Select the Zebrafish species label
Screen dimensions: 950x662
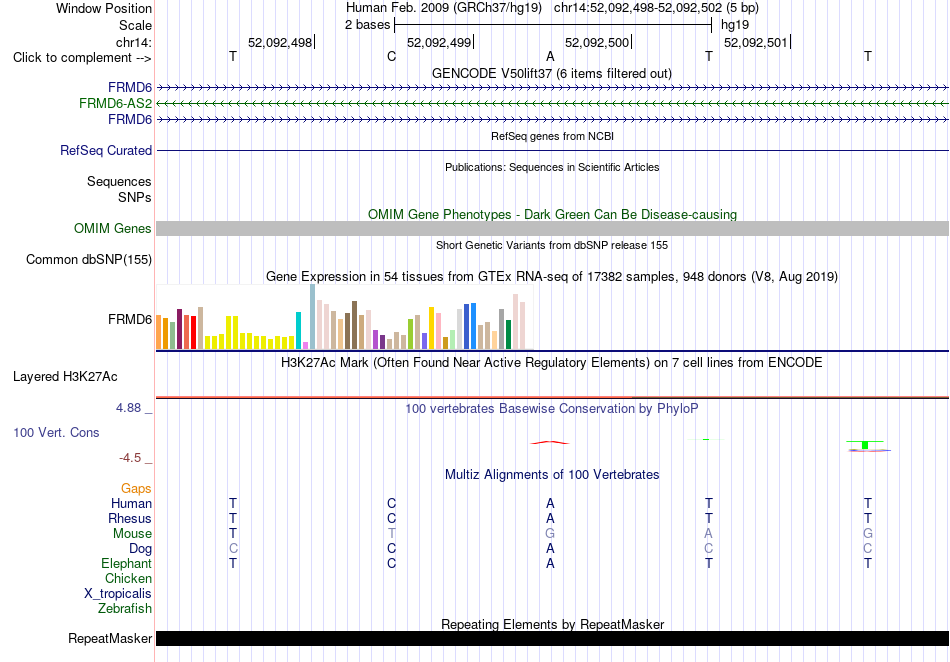[x=125, y=609]
